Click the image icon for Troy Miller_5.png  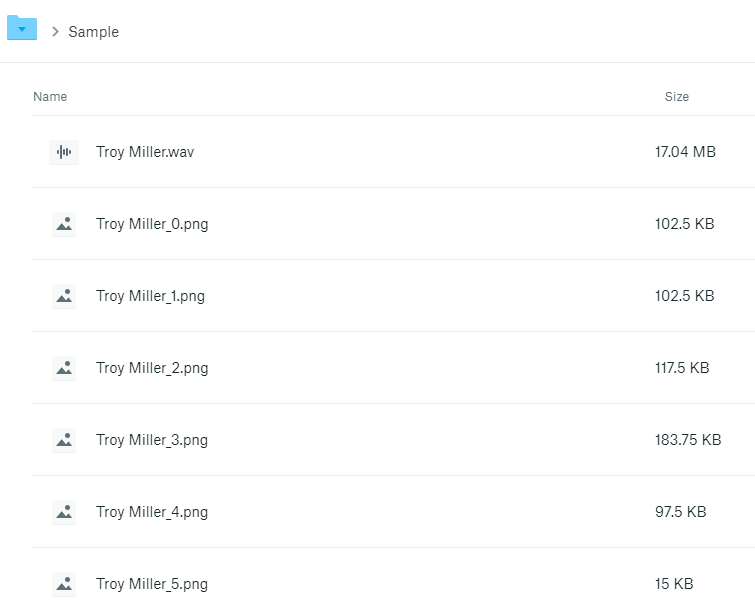click(64, 584)
